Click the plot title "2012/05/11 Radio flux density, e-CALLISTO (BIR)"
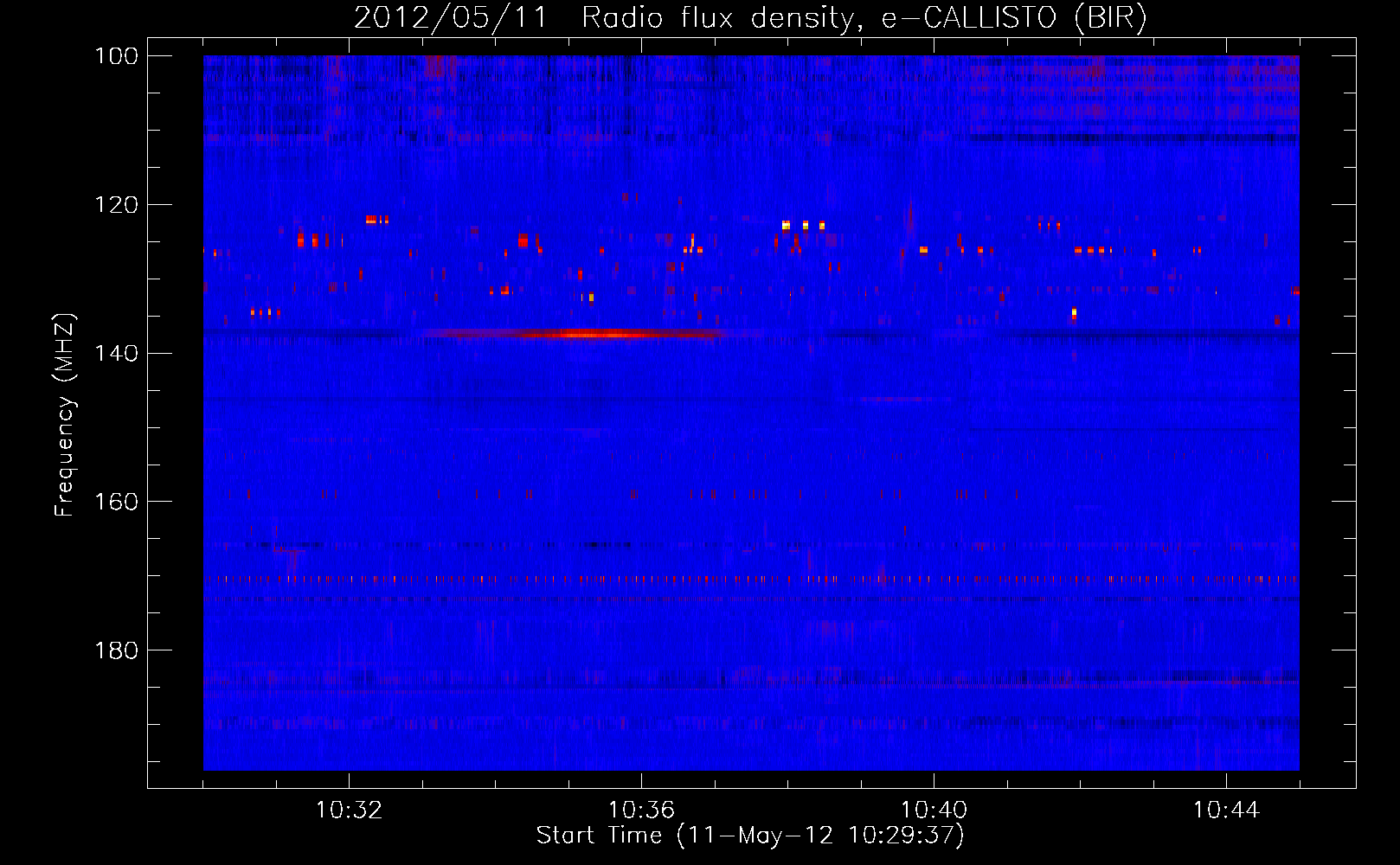 [750, 18]
